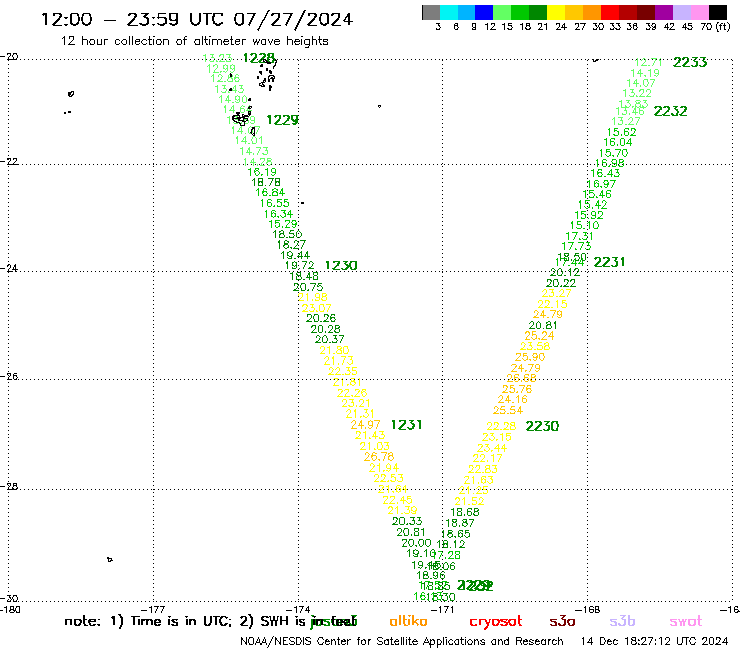Select the 's3b' satellite legend label
Screen dimensions: 740x650
coord(622,621)
